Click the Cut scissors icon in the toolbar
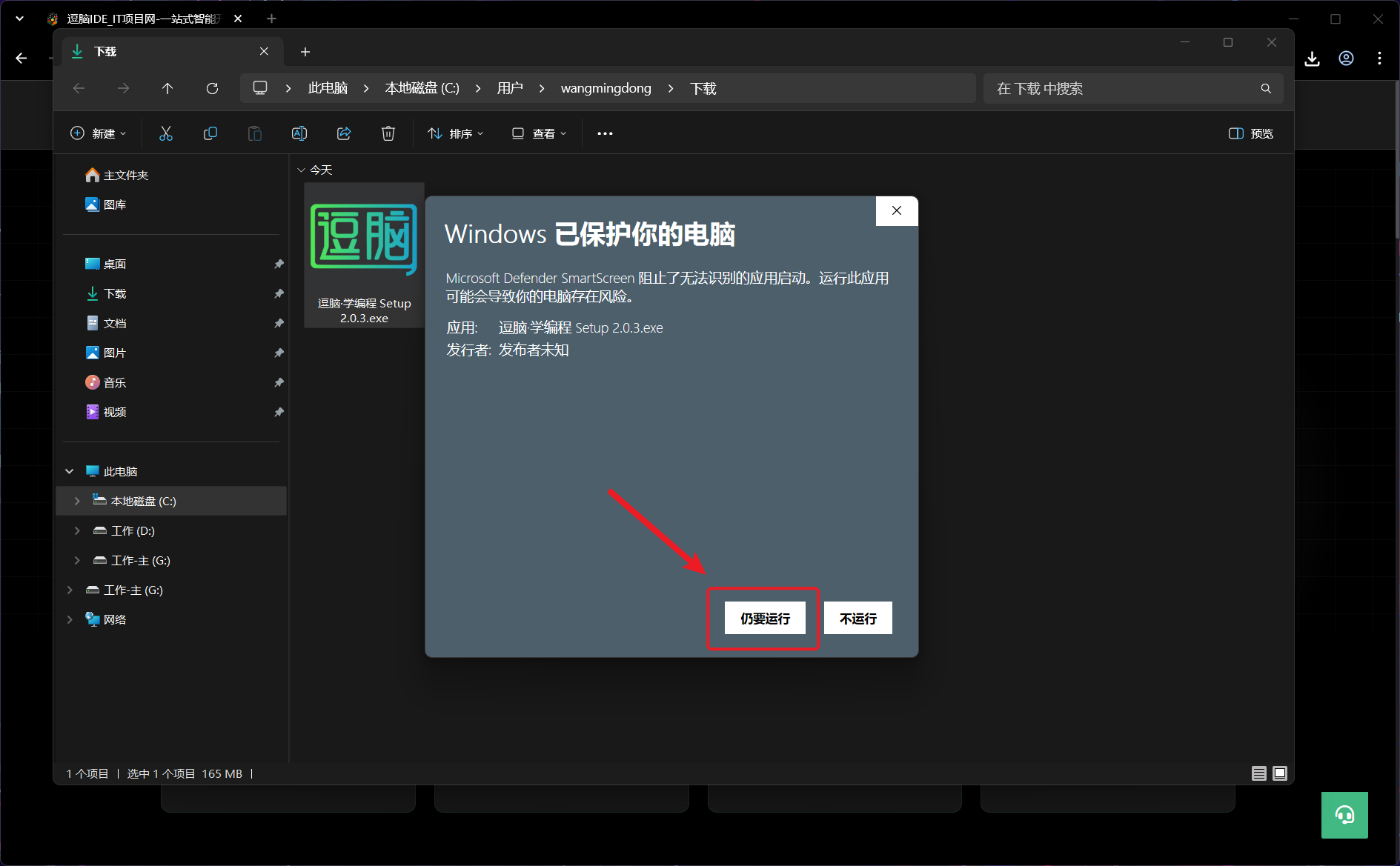 click(x=165, y=133)
